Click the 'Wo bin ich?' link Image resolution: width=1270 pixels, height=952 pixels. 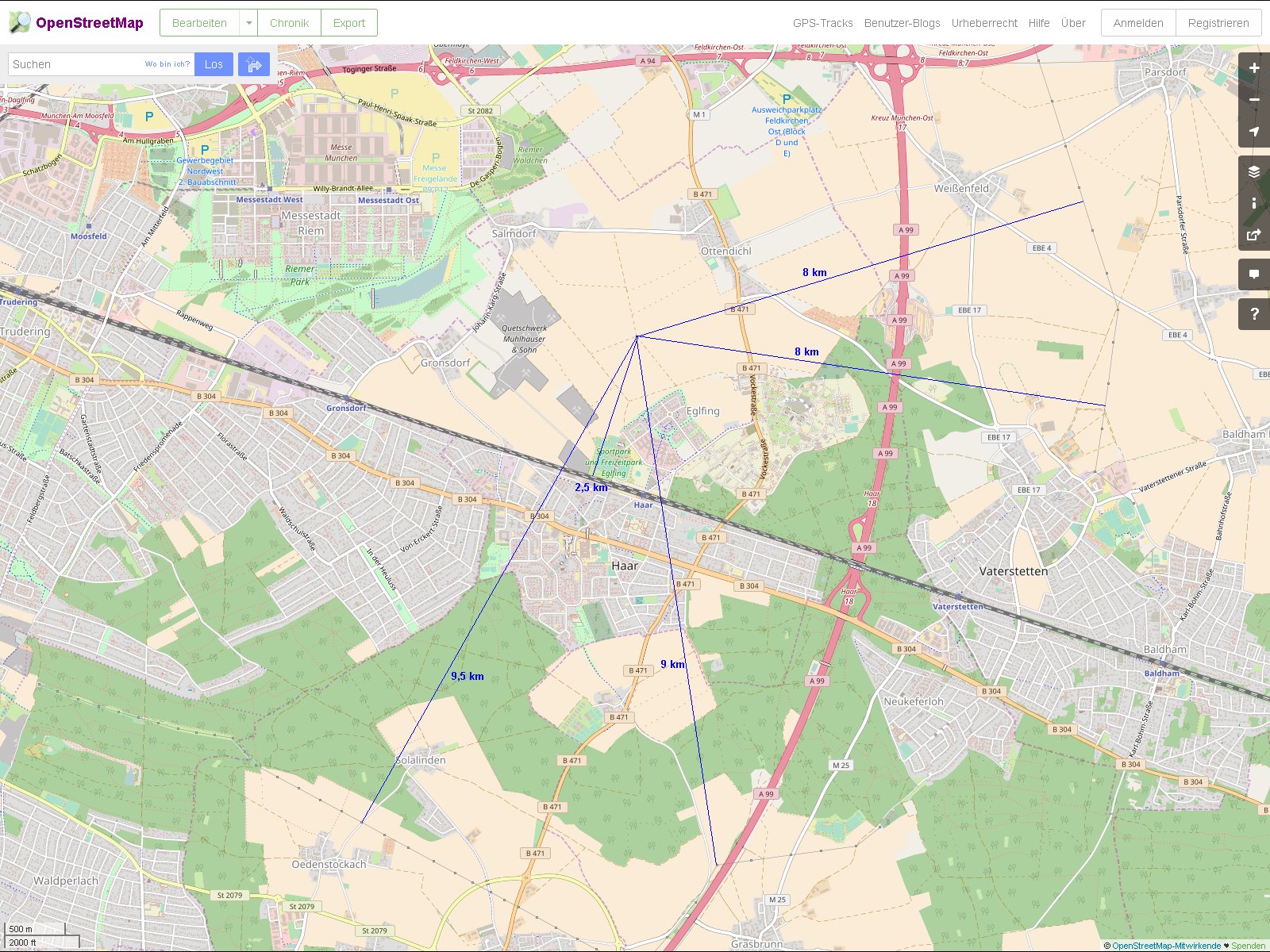pos(167,64)
